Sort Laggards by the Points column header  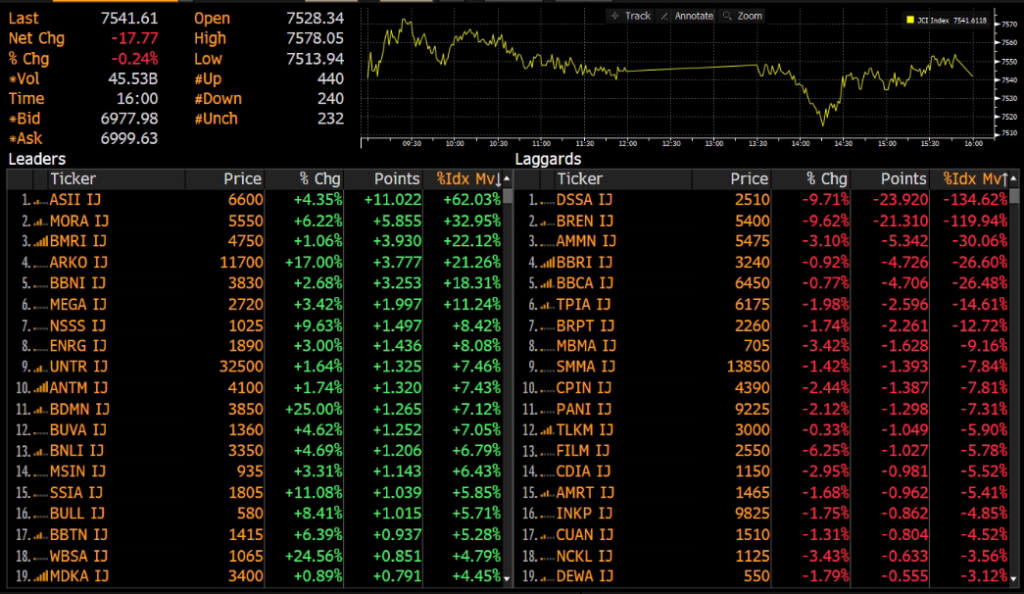click(x=903, y=179)
